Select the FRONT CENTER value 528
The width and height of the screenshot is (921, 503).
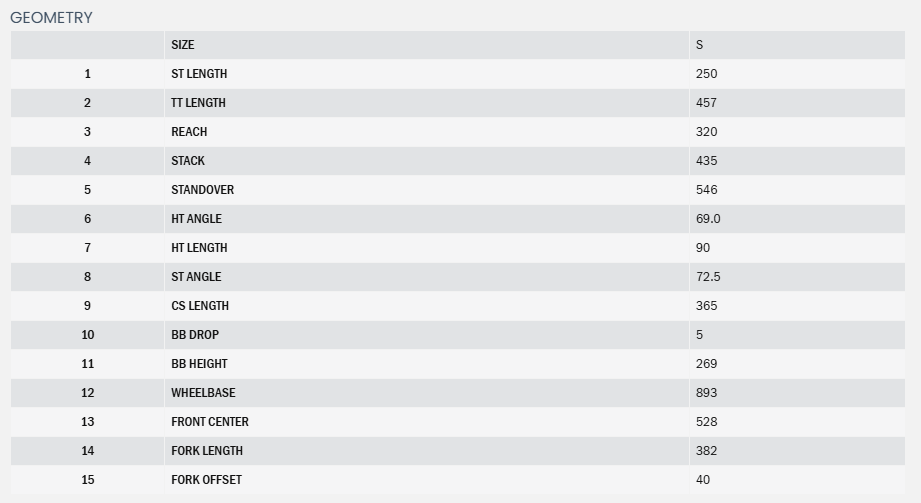pos(706,422)
